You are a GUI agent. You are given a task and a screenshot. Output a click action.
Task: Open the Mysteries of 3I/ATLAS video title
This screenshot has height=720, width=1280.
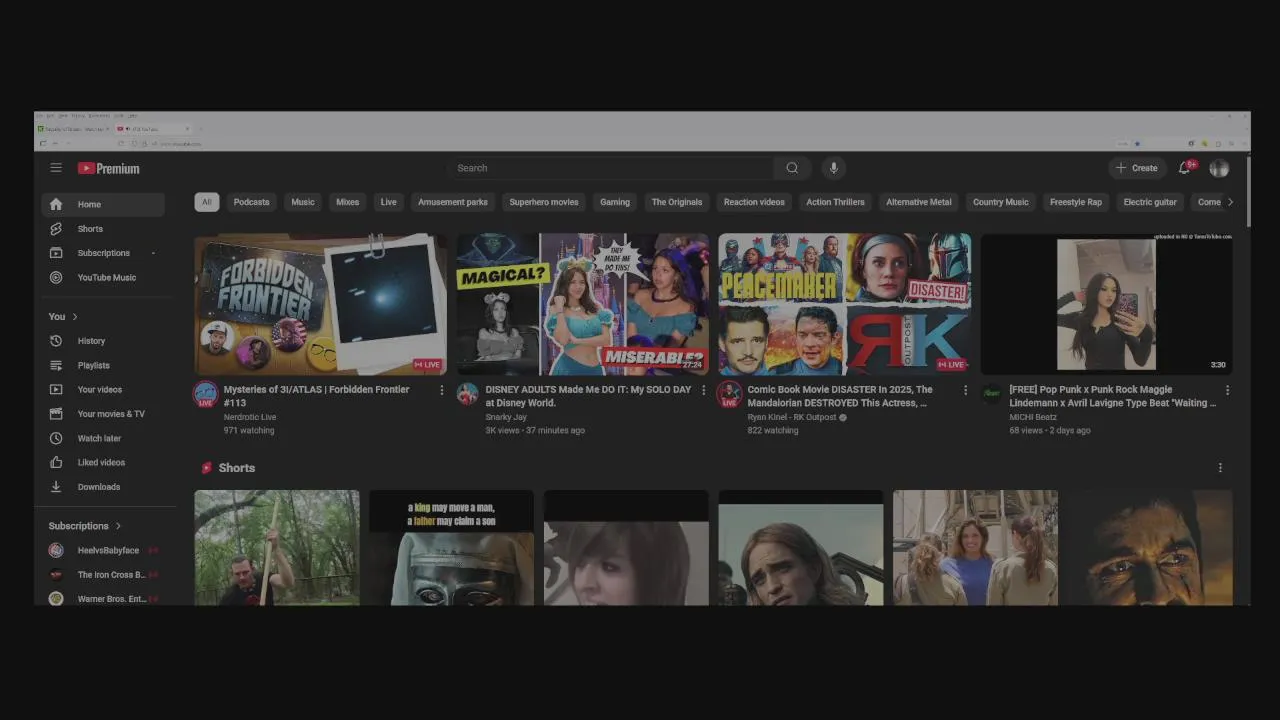coord(316,396)
